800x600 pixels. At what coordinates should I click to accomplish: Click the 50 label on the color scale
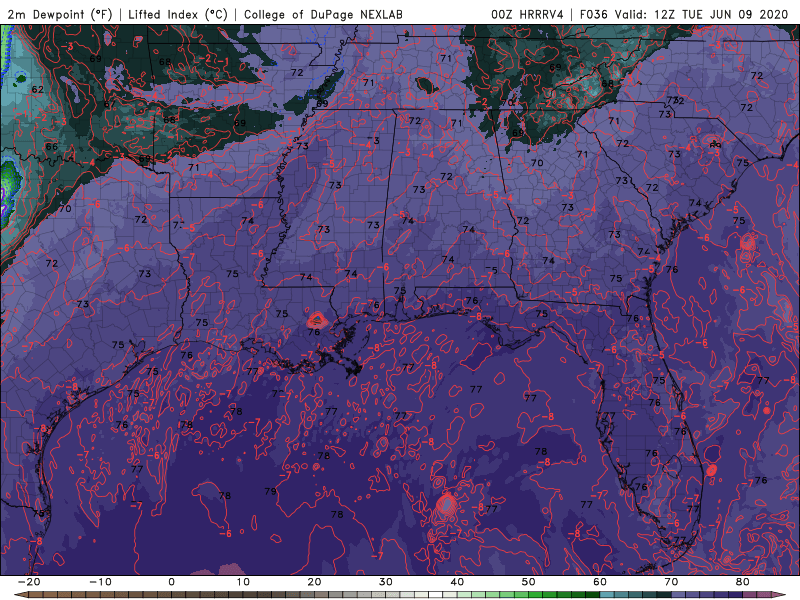(x=529, y=582)
